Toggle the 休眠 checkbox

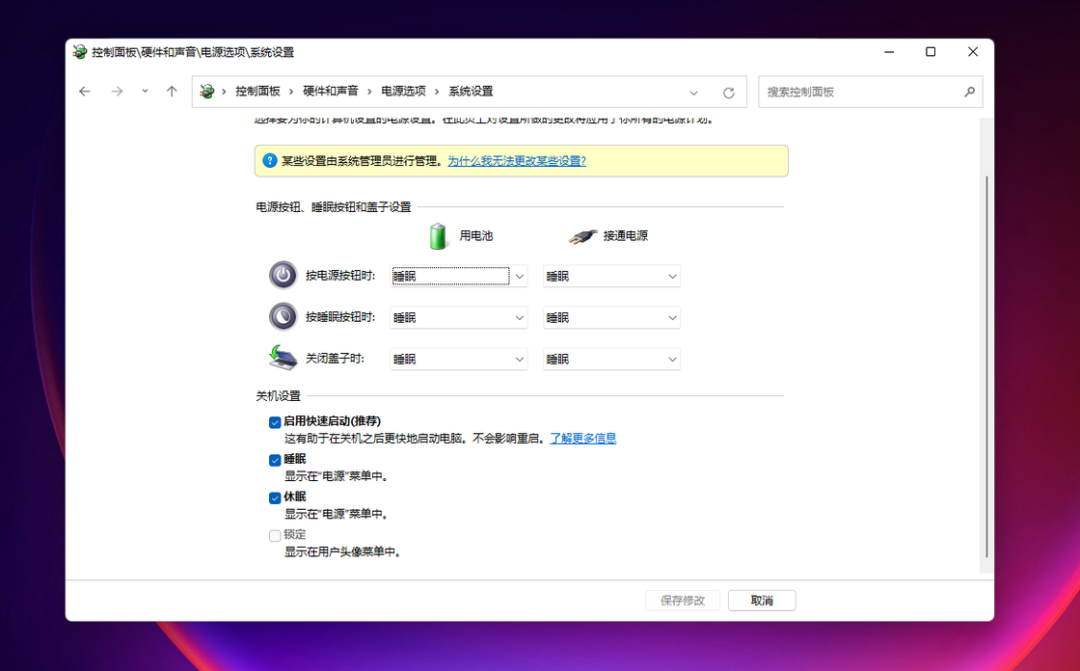(275, 497)
